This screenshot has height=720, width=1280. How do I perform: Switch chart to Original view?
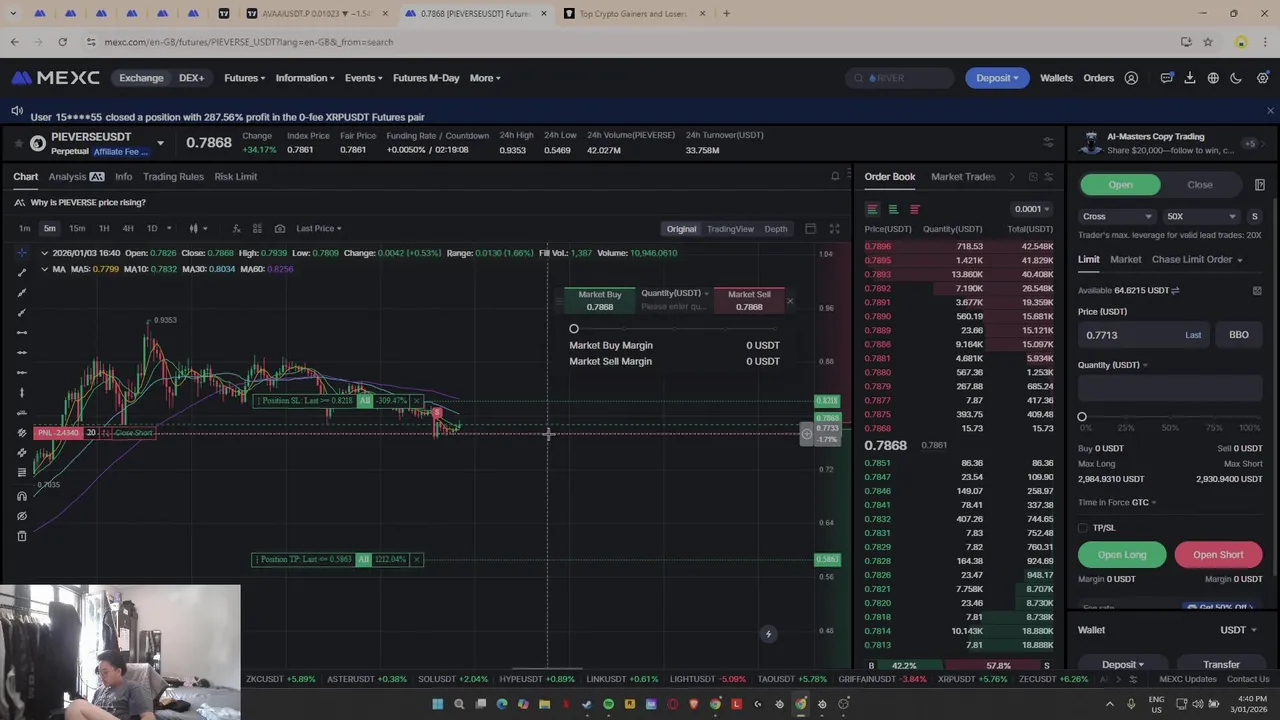(681, 229)
